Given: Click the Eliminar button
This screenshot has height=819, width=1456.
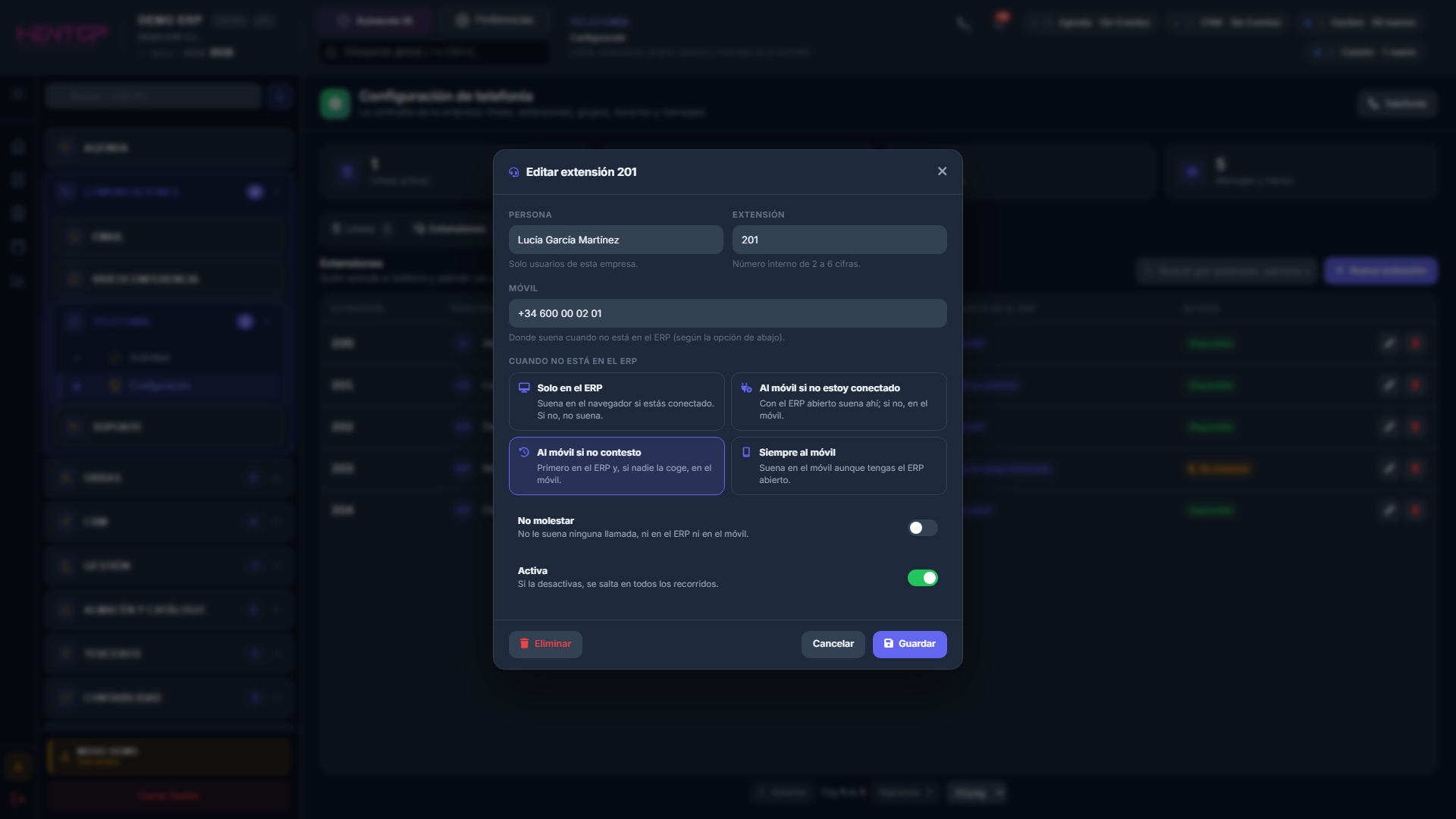Looking at the screenshot, I should tap(545, 644).
